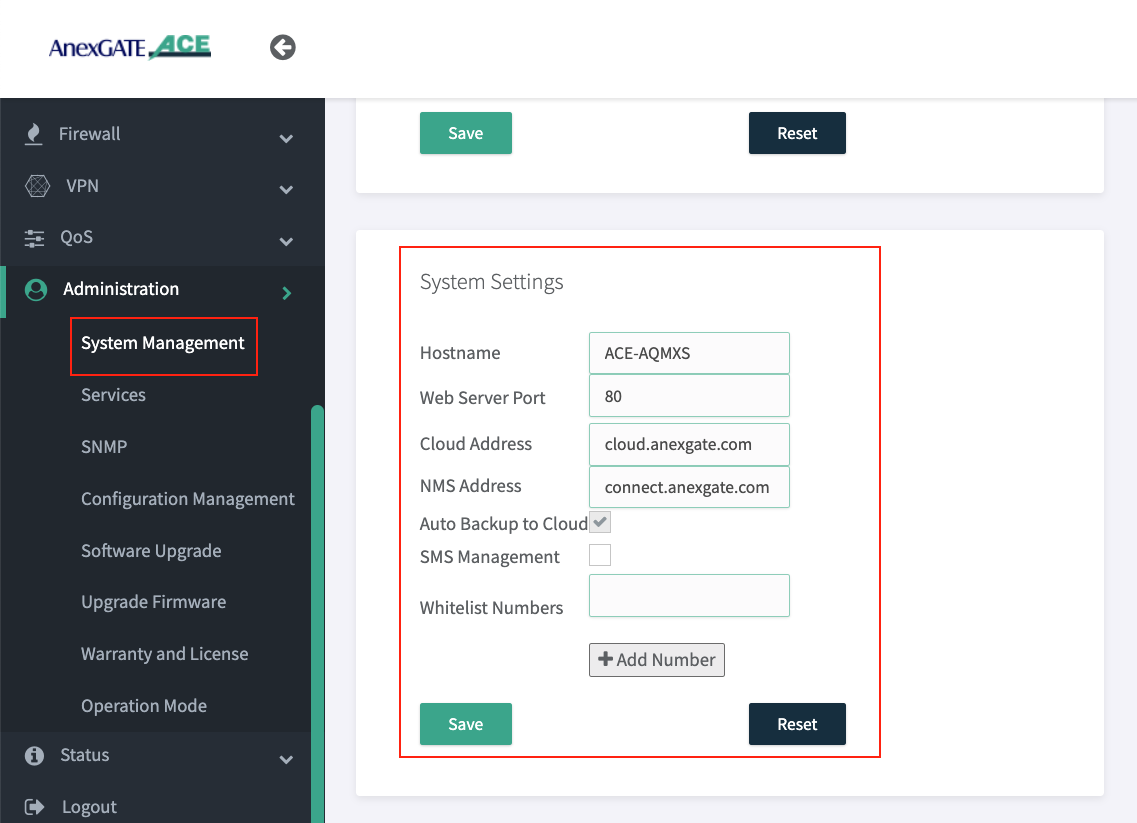Open Configuration Management page
1137x823 pixels.
click(188, 499)
